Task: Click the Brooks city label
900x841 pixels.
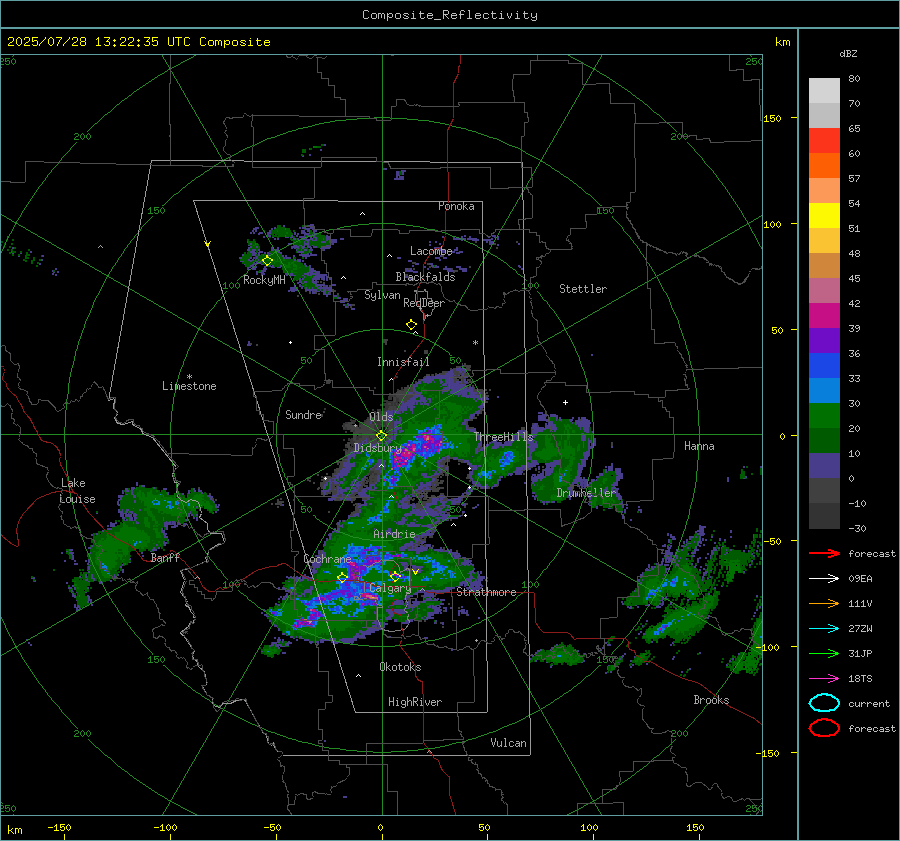Action: coord(711,700)
